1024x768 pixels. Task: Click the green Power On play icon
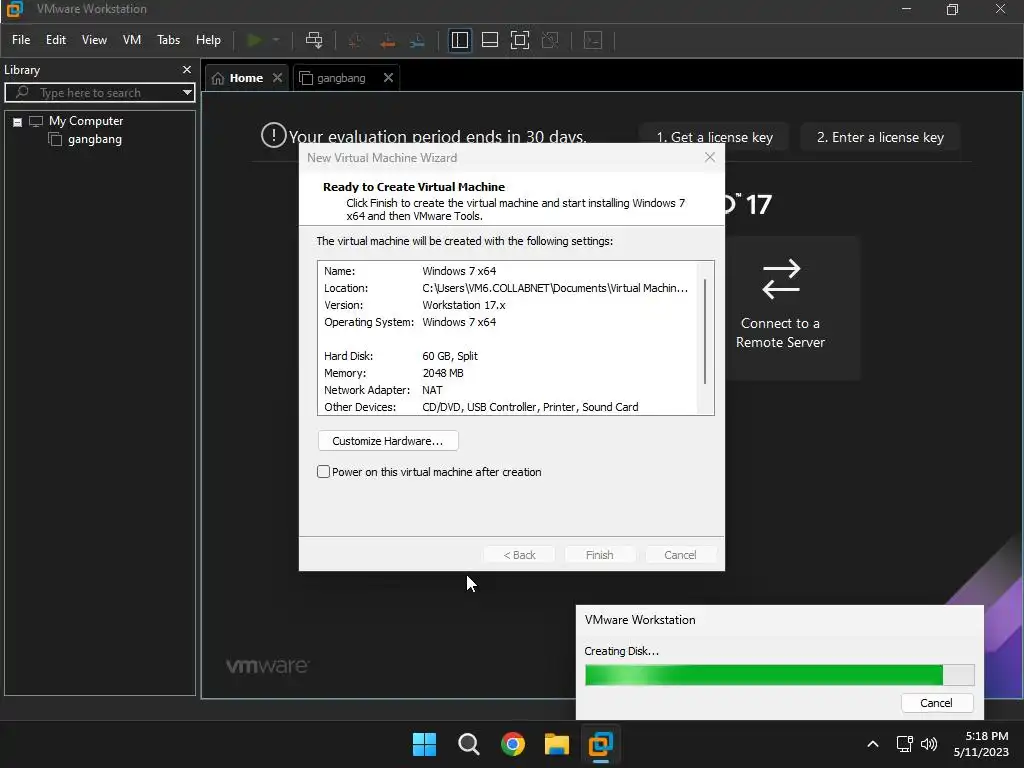(254, 40)
